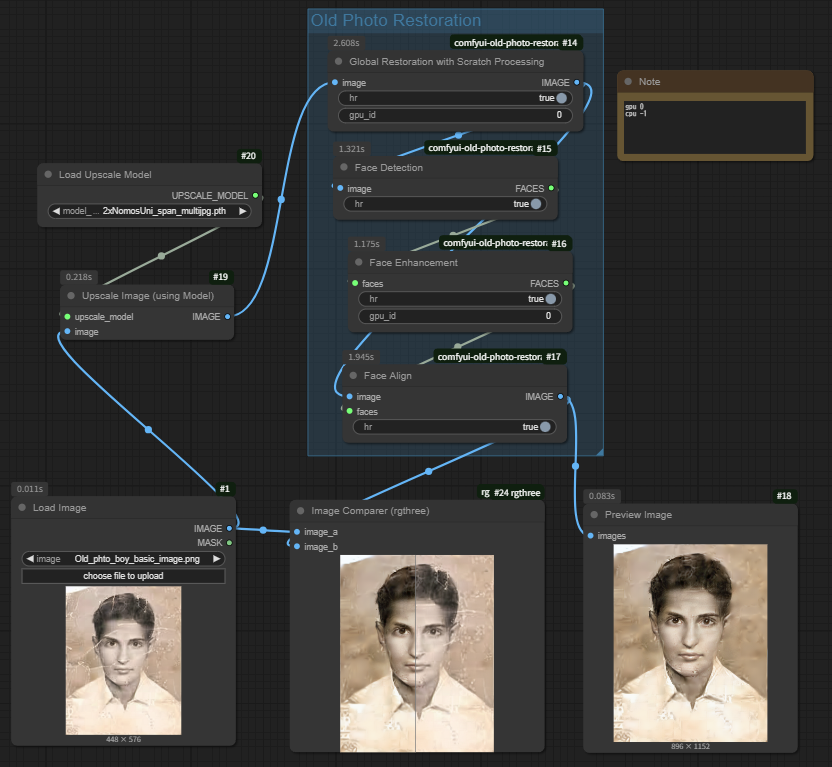Switch off hr in Face Align node
832x767 pixels.
pyautogui.click(x=545, y=427)
